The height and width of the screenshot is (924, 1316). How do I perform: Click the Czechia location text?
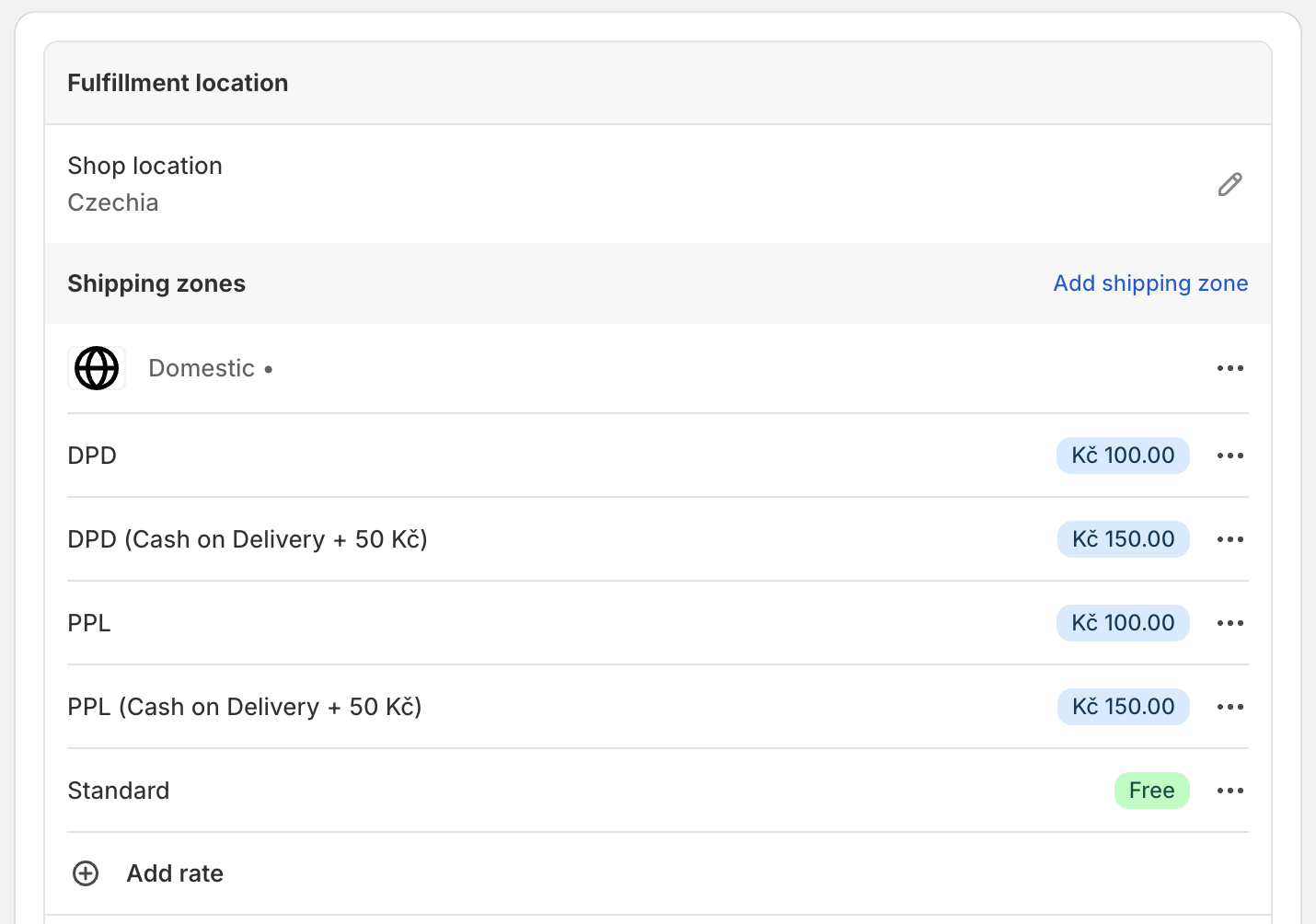point(113,202)
